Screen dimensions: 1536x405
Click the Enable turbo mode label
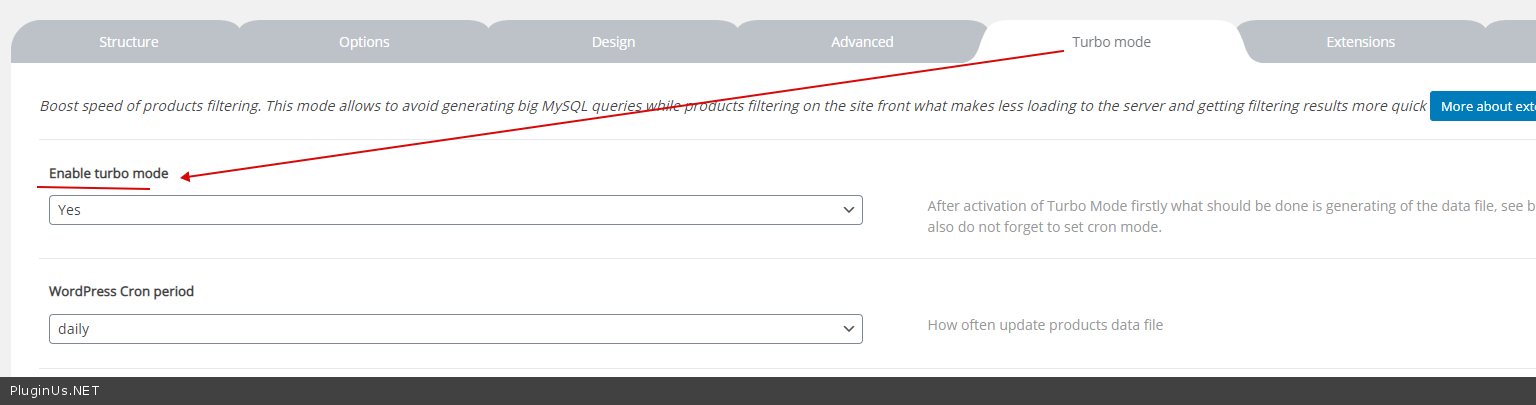pos(108,174)
